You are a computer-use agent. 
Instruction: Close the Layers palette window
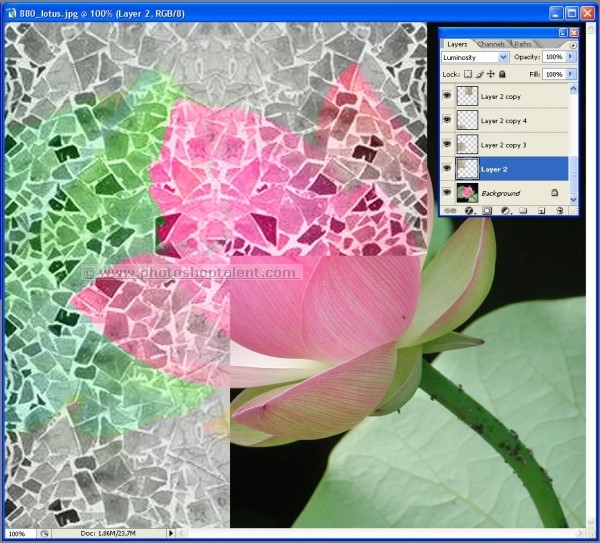click(574, 33)
